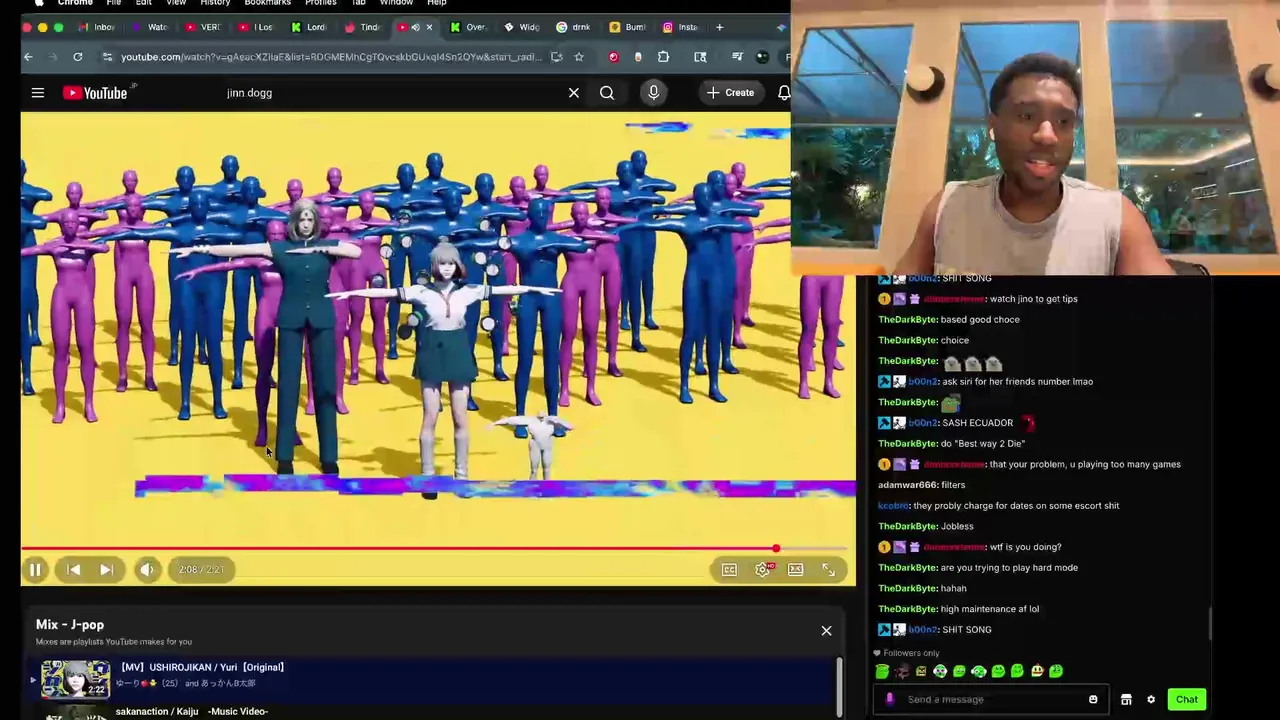Screen dimensions: 1280x720
Task: Click the Chrome address bar URL
Action: [331, 57]
